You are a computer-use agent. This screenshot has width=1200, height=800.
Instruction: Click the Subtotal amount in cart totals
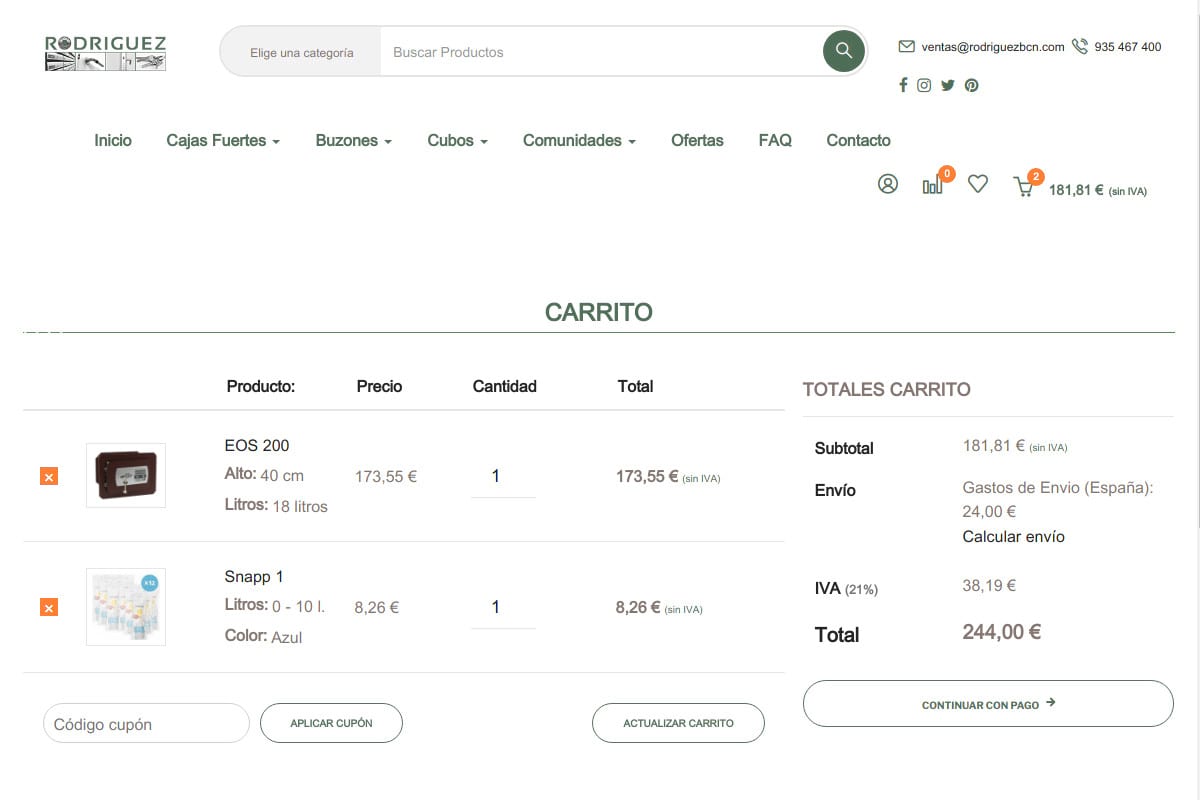[x=994, y=446]
